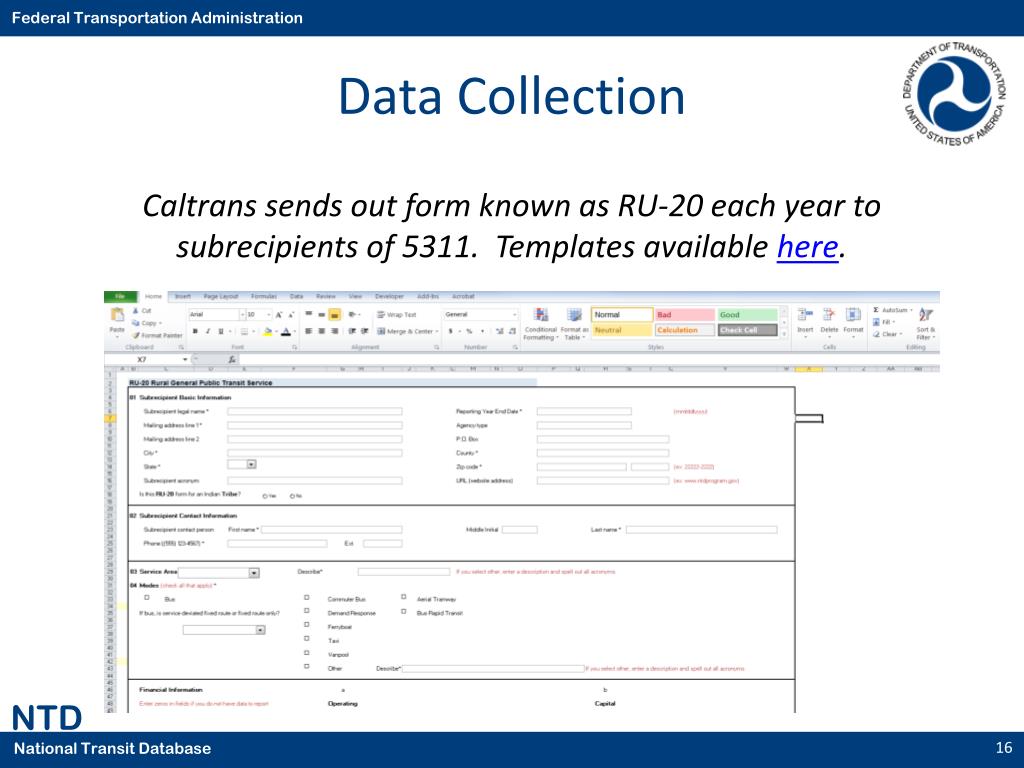Image resolution: width=1024 pixels, height=768 pixels.
Task: Toggle Bold formatting in Font group
Action: [195, 331]
